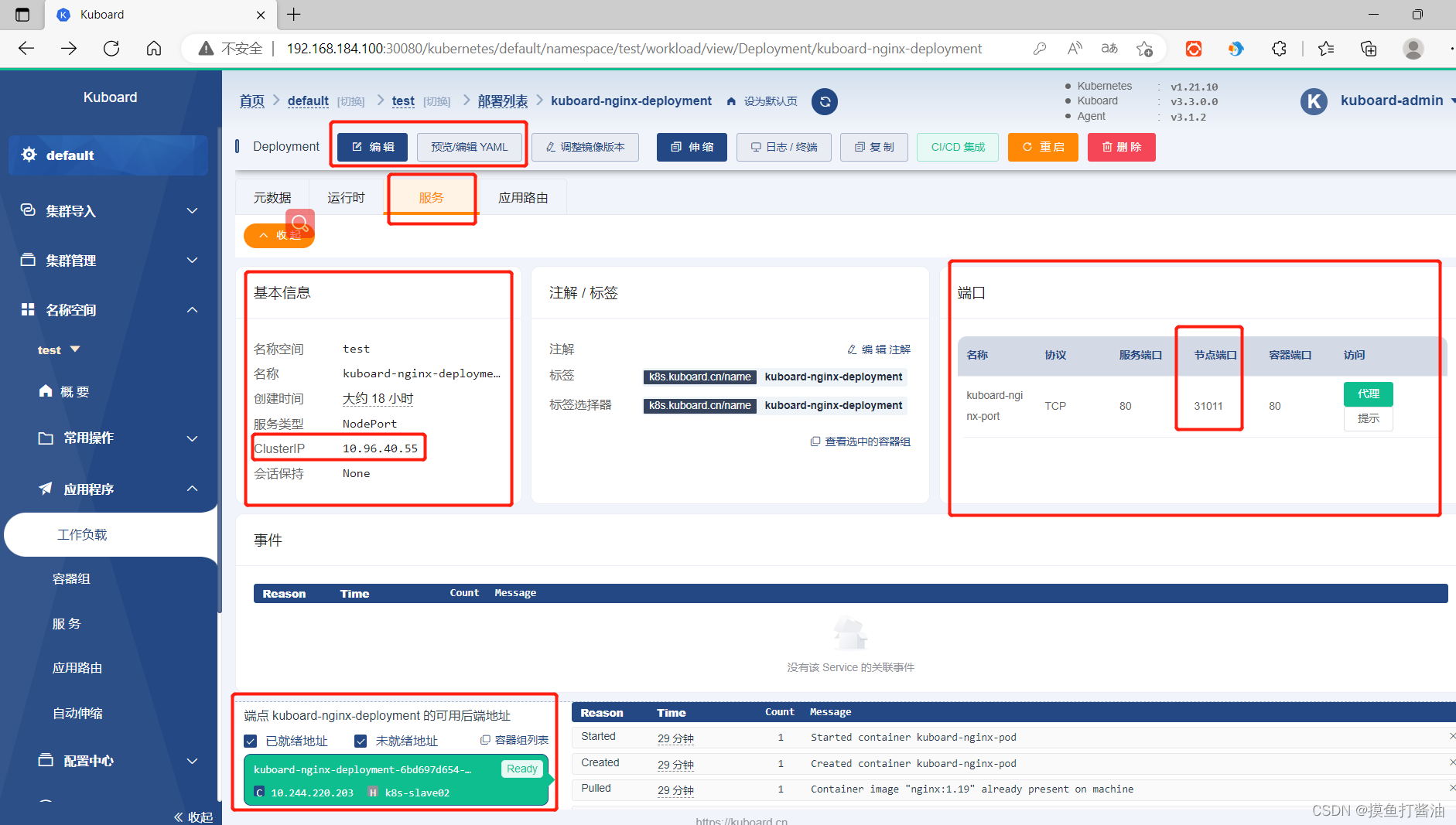1456x825 pixels.
Task: Click the 首页 breadcrumb link
Action: (x=252, y=101)
